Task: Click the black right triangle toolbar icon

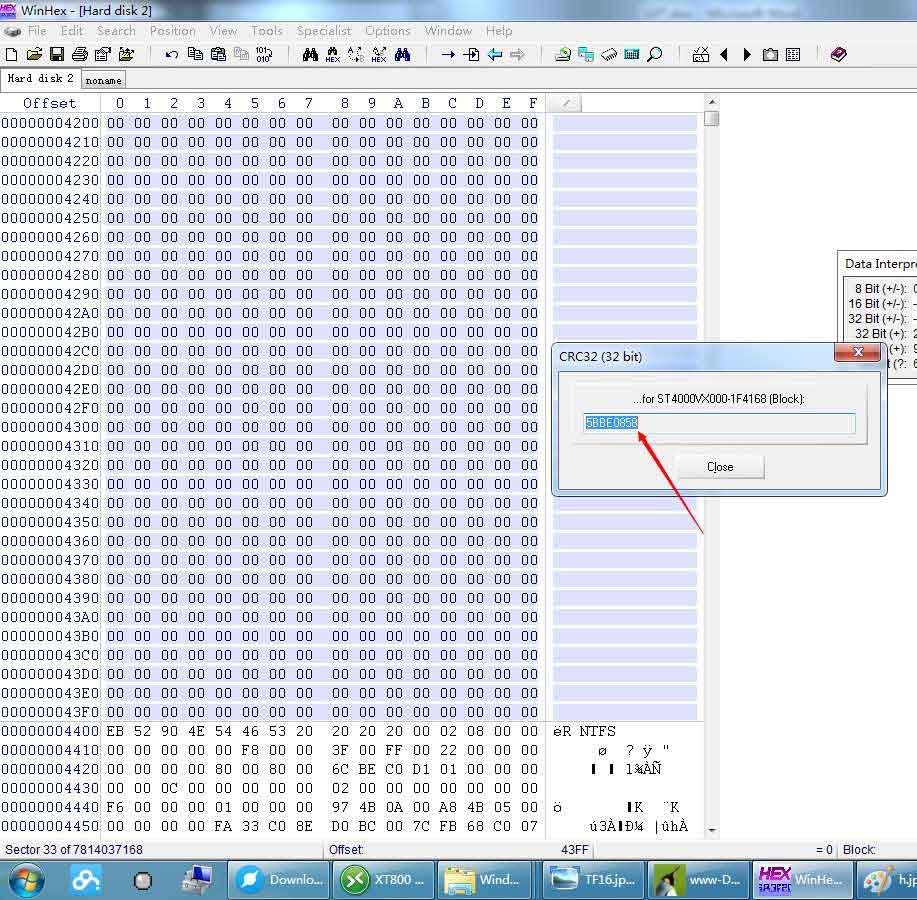Action: point(747,54)
